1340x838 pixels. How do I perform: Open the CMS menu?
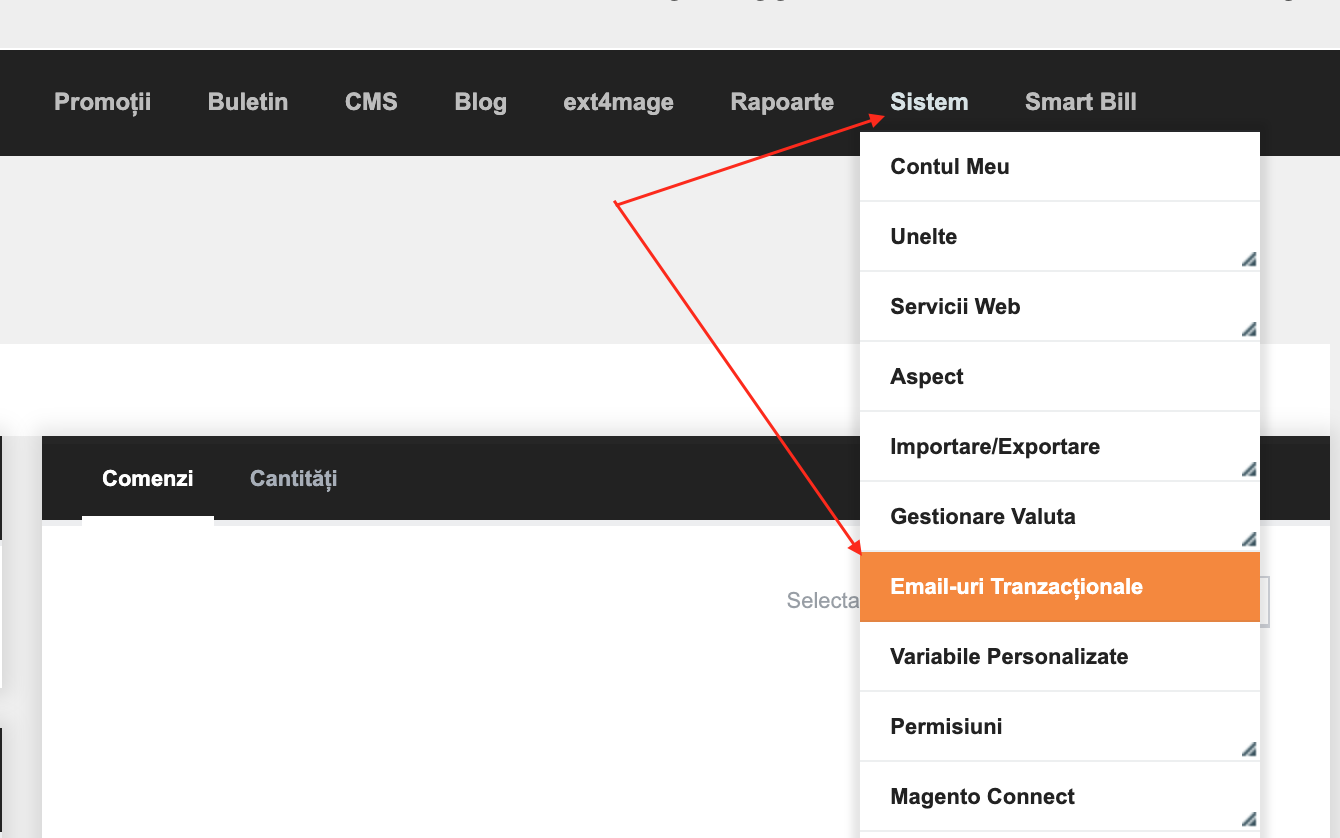(371, 102)
